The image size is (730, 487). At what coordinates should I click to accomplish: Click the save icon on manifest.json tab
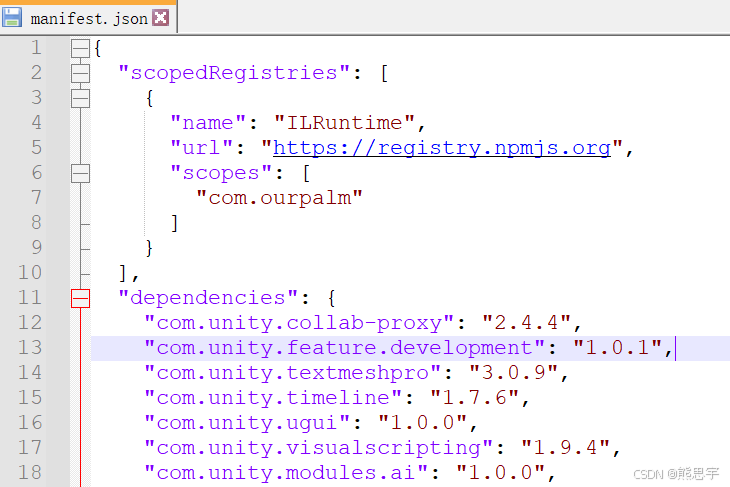(12, 17)
